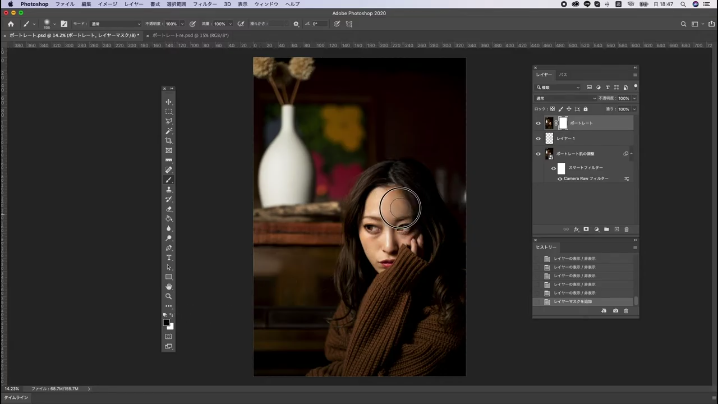718x404 pixels.
Task: Click the Add Layer Mask icon
Action: 586,229
